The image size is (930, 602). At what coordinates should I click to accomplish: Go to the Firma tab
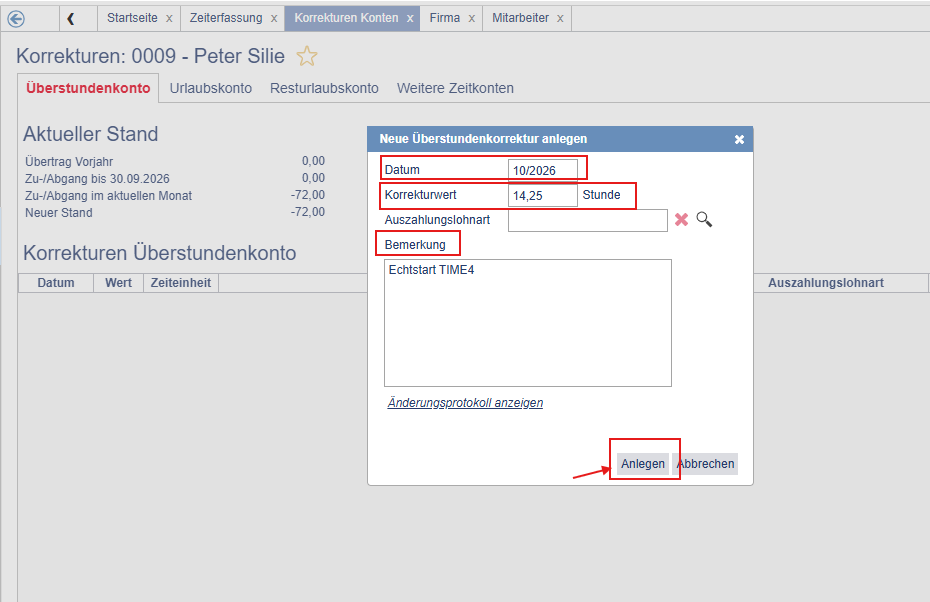445,18
